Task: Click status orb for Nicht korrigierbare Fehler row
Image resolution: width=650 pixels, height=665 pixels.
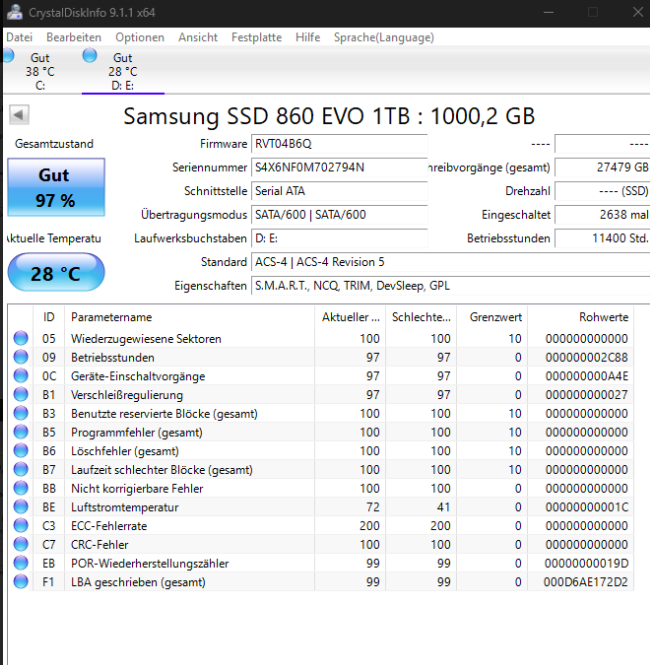Action: tap(21, 488)
